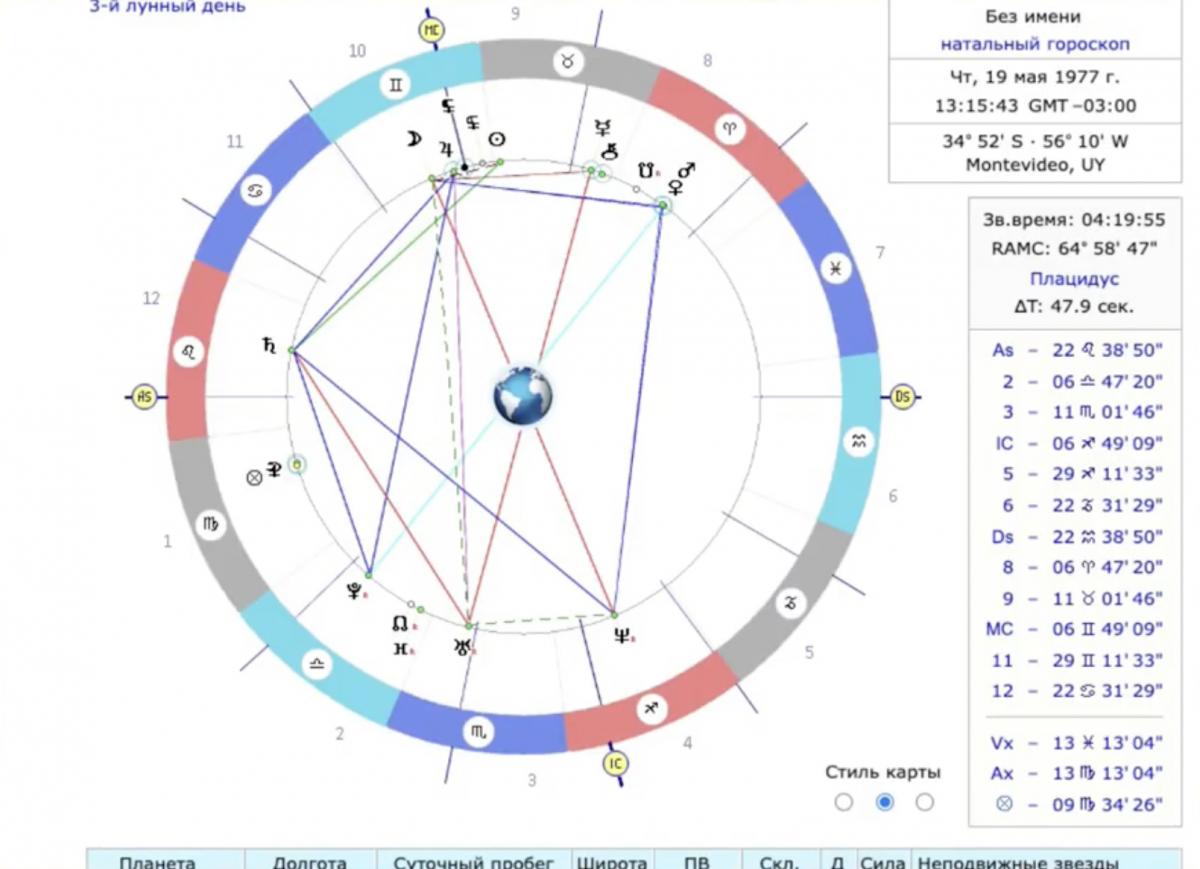Click the date 'Чт, 19 мая 1977 г.'
1200x869 pixels.
click(1034, 76)
